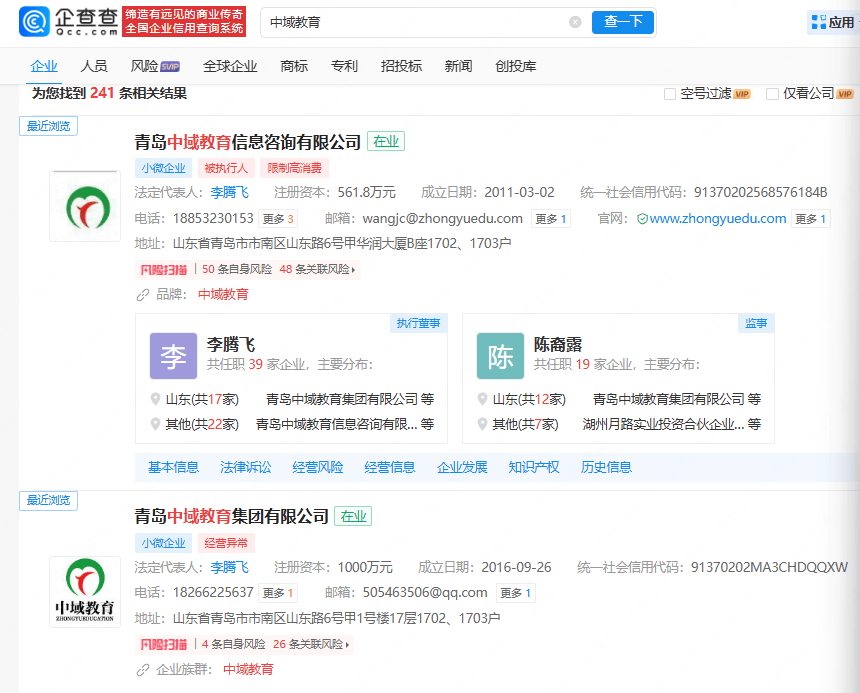This screenshot has height=693, width=860.
Task: Click the 经营异常 tag
Action: point(226,543)
